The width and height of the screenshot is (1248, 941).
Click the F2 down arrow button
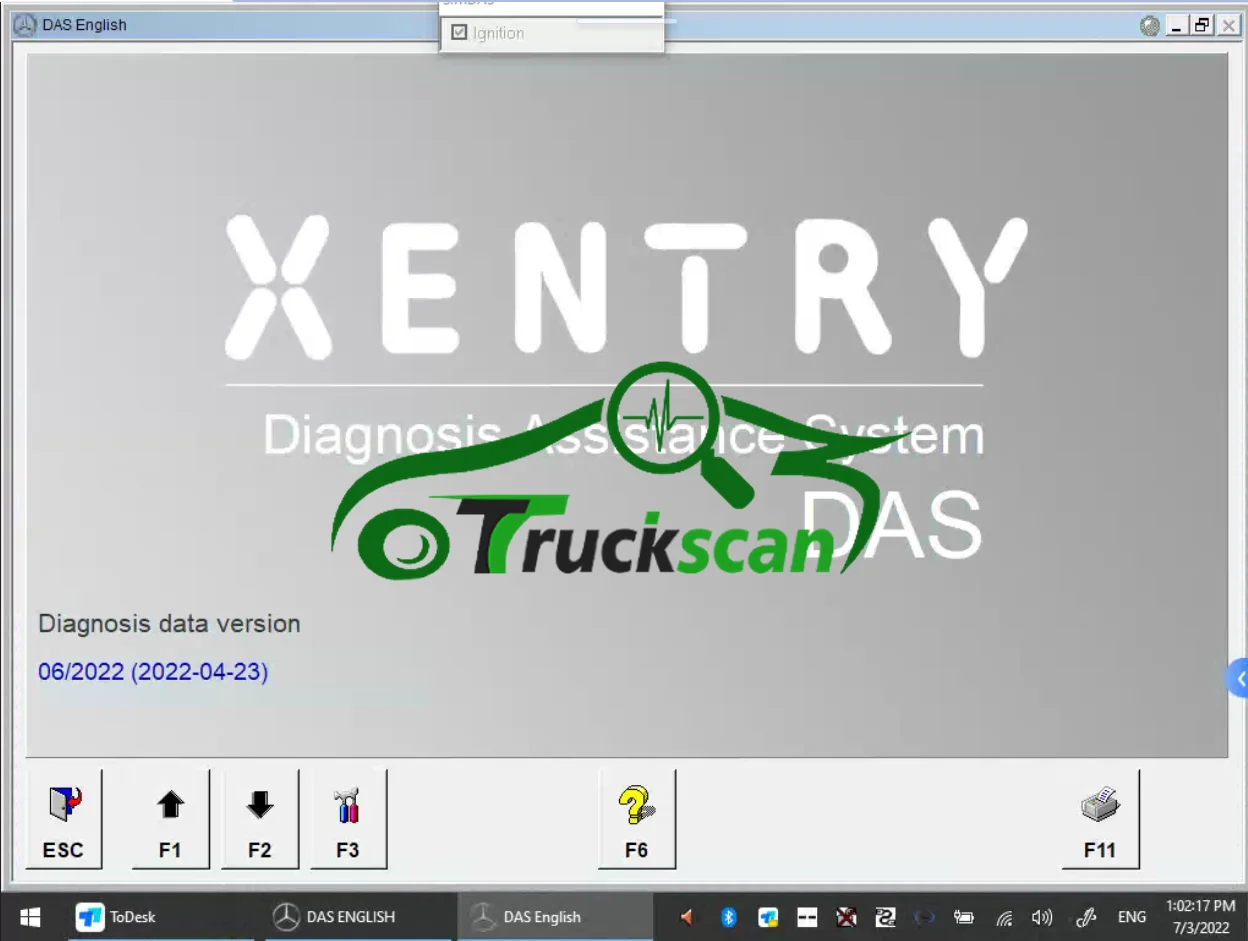click(260, 819)
